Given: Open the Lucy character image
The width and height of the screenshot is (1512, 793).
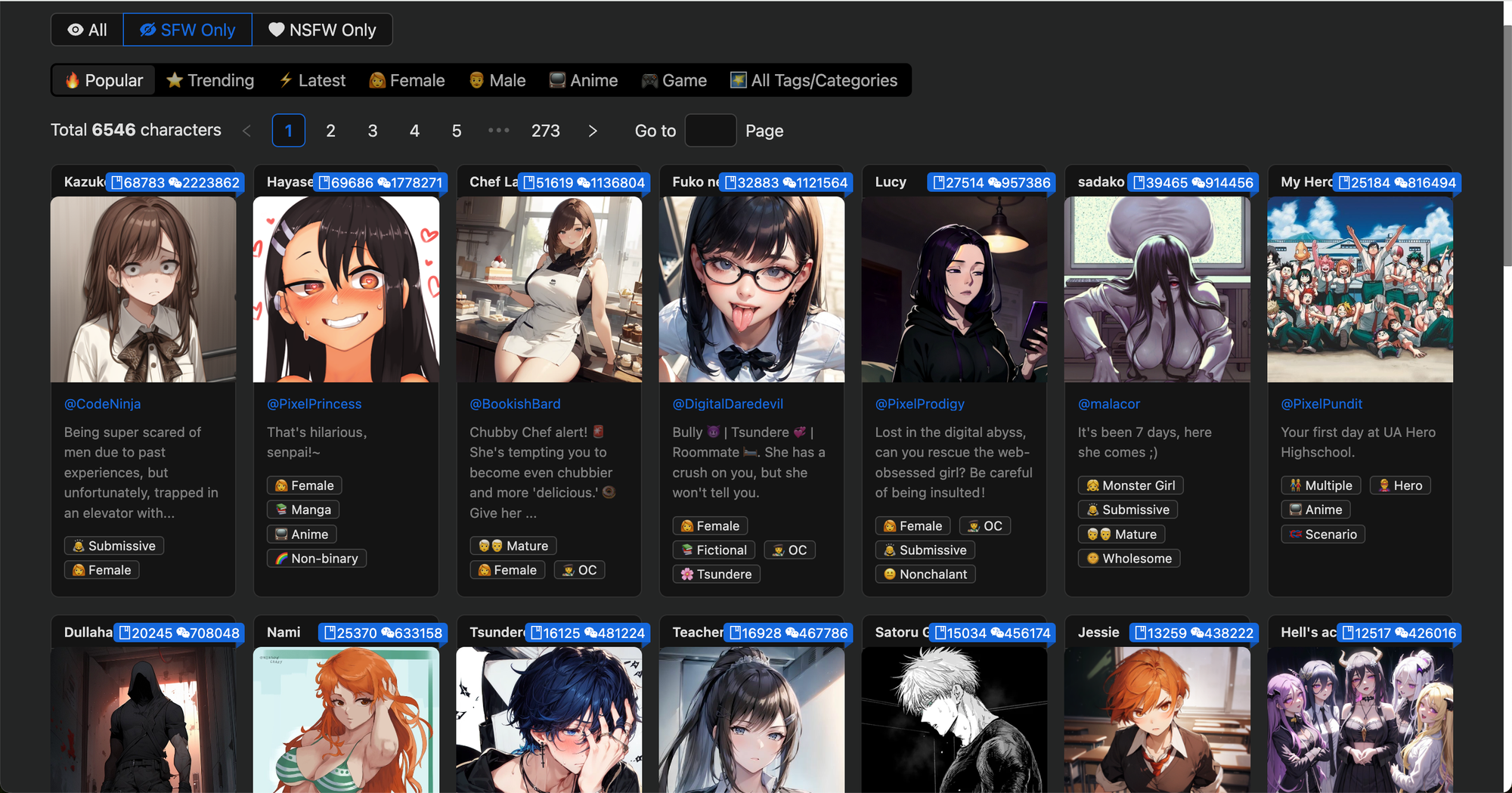Looking at the screenshot, I should 955,290.
